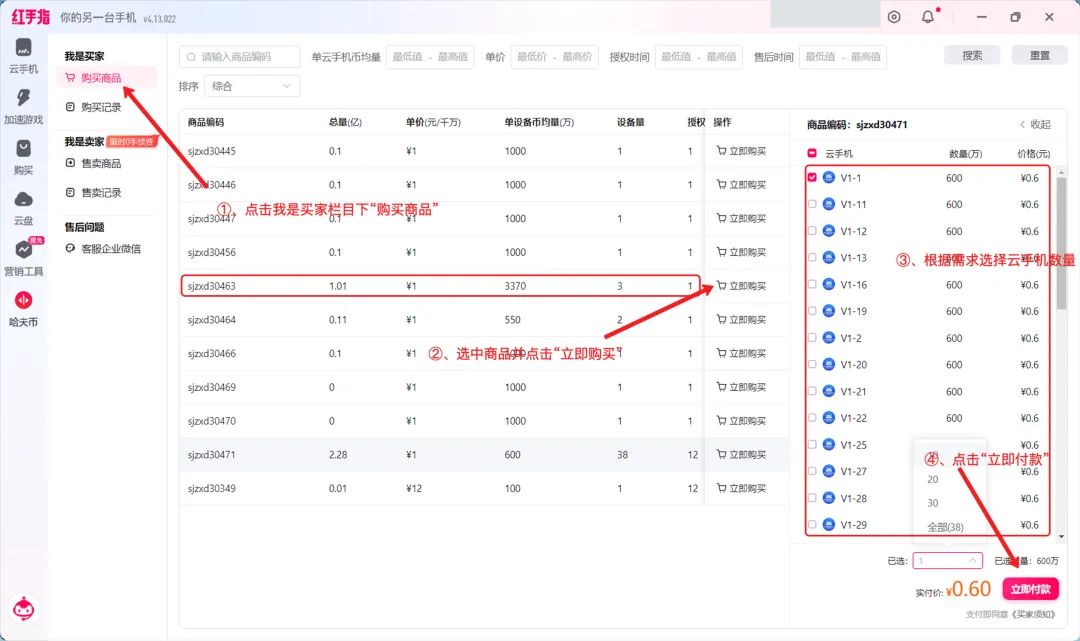Collapse the detail panel with 收起

(x=1035, y=125)
